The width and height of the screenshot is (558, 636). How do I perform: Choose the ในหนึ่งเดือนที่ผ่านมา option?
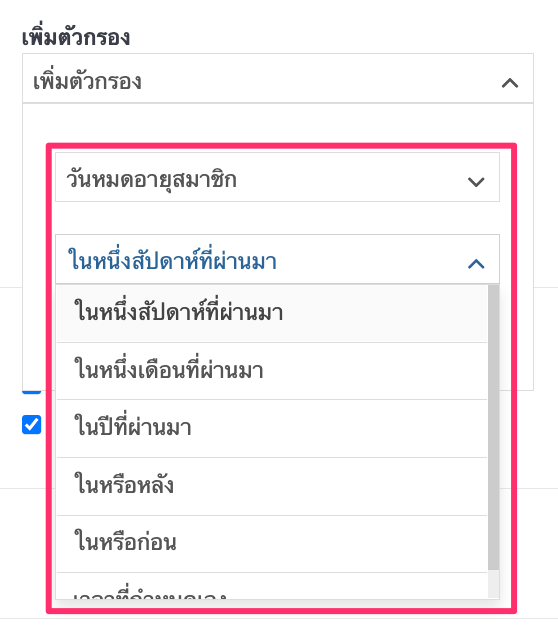pos(272,371)
